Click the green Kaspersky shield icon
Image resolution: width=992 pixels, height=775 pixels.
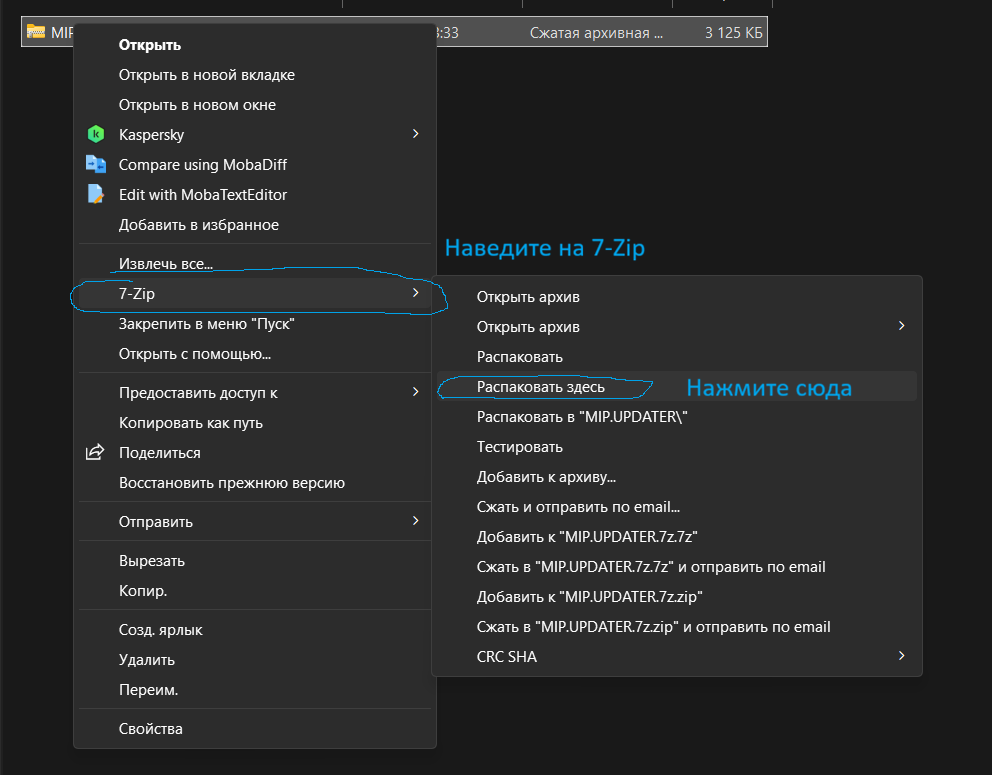[96, 134]
